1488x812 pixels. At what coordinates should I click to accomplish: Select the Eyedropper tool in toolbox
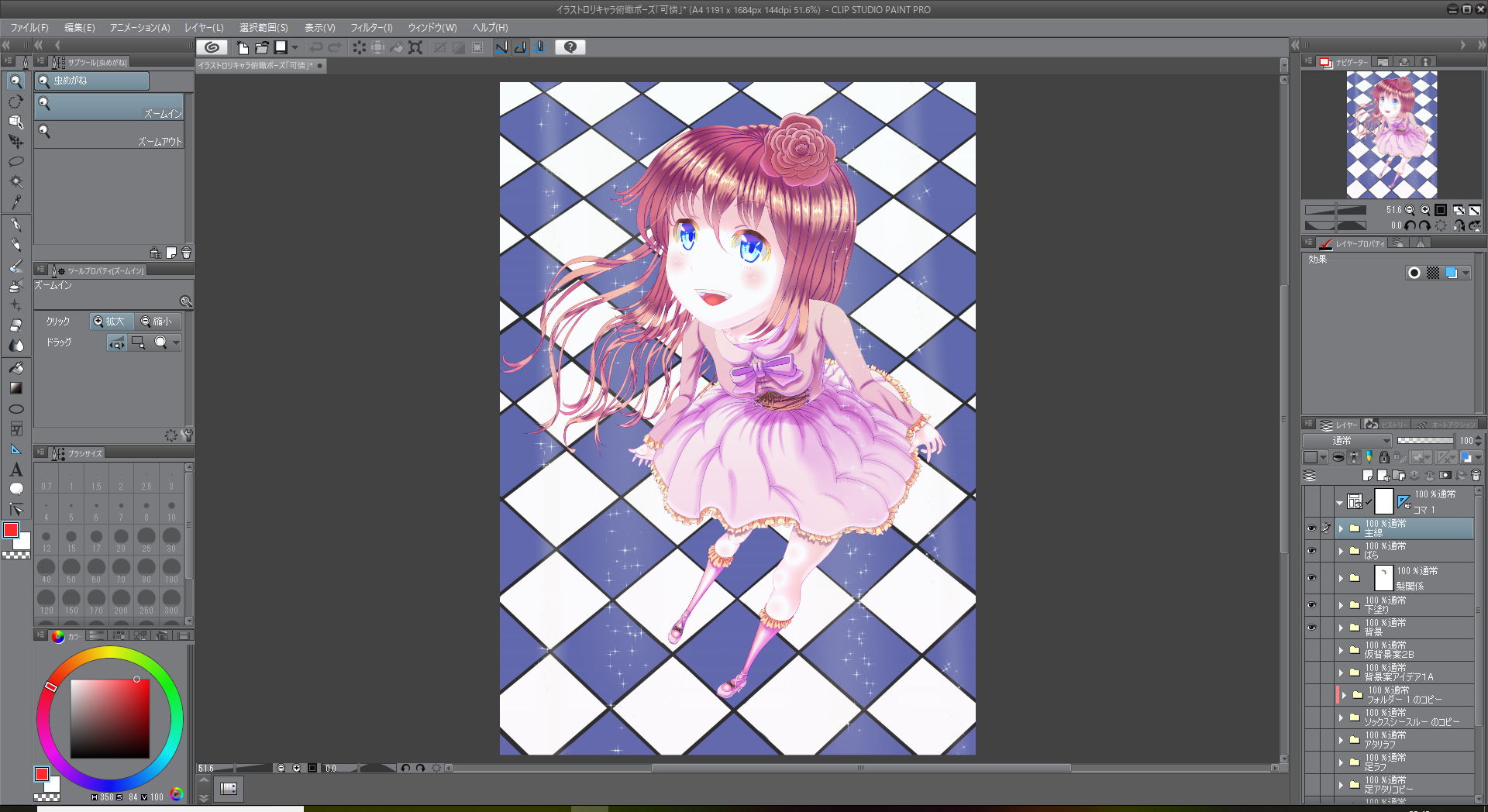(x=15, y=202)
